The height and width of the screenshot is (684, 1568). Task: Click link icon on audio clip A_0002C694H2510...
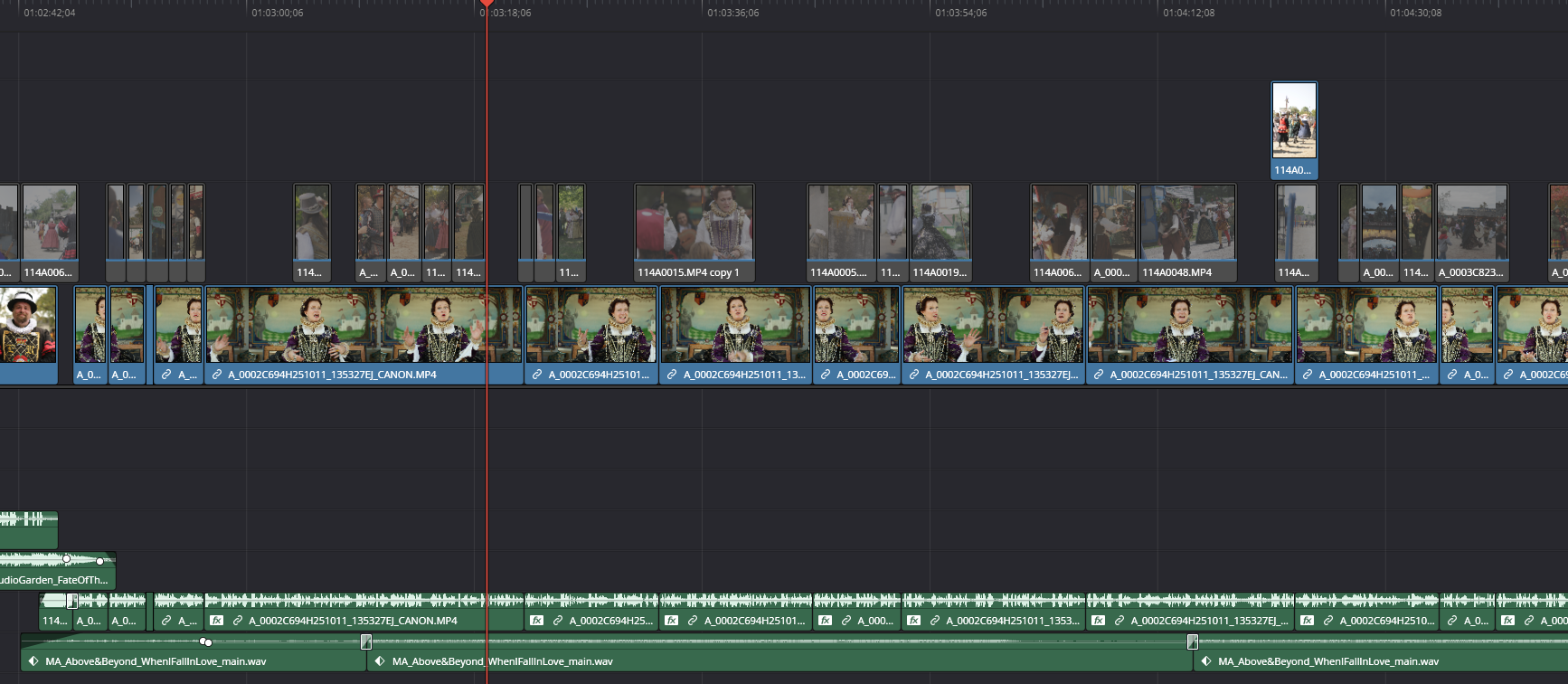click(1328, 621)
